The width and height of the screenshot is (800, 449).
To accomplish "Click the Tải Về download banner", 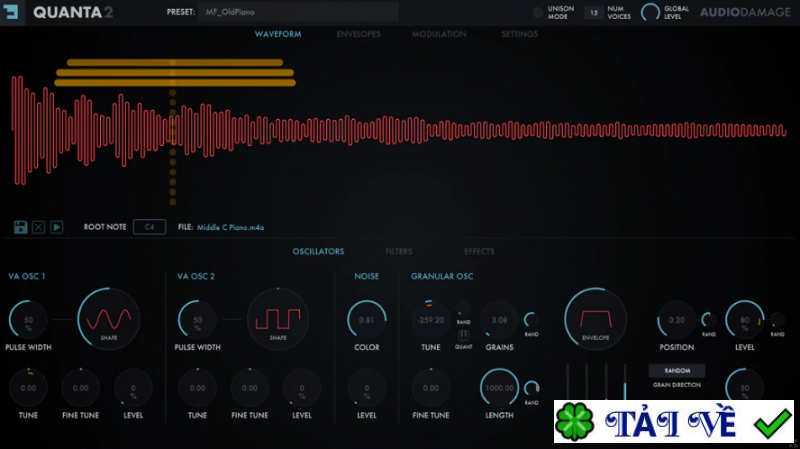I will tap(673, 421).
